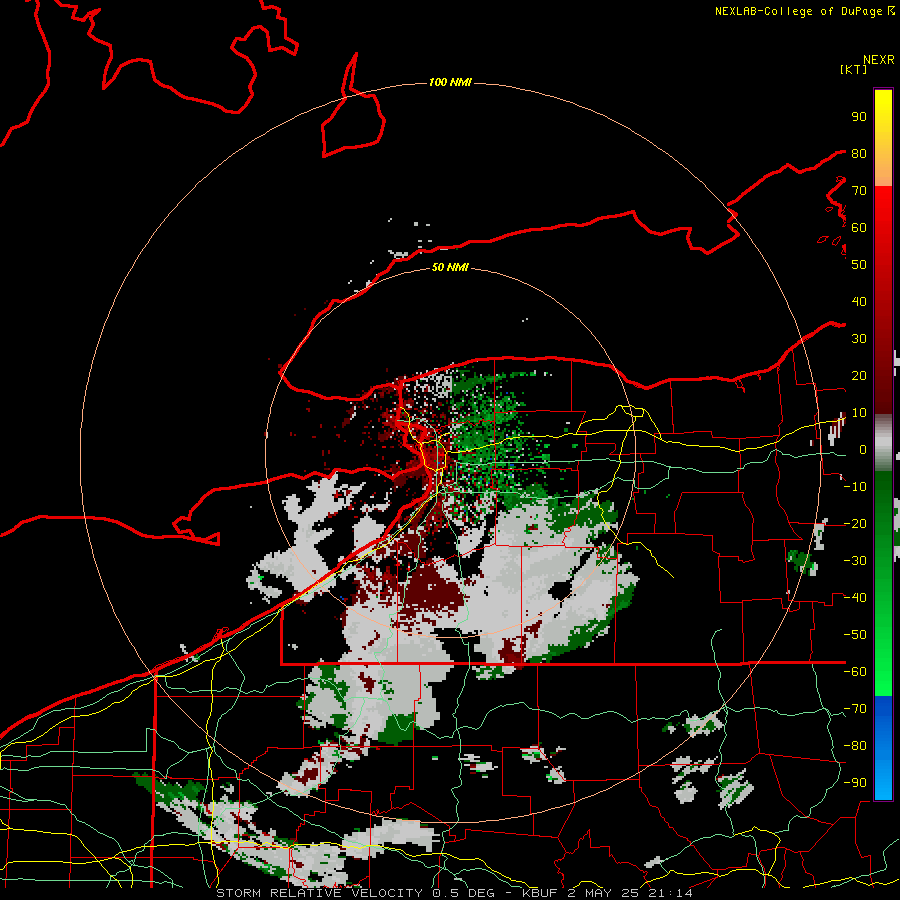This screenshot has height=900, width=900.
Task: Click the NEXR label above the color scale
Action: pos(878,59)
